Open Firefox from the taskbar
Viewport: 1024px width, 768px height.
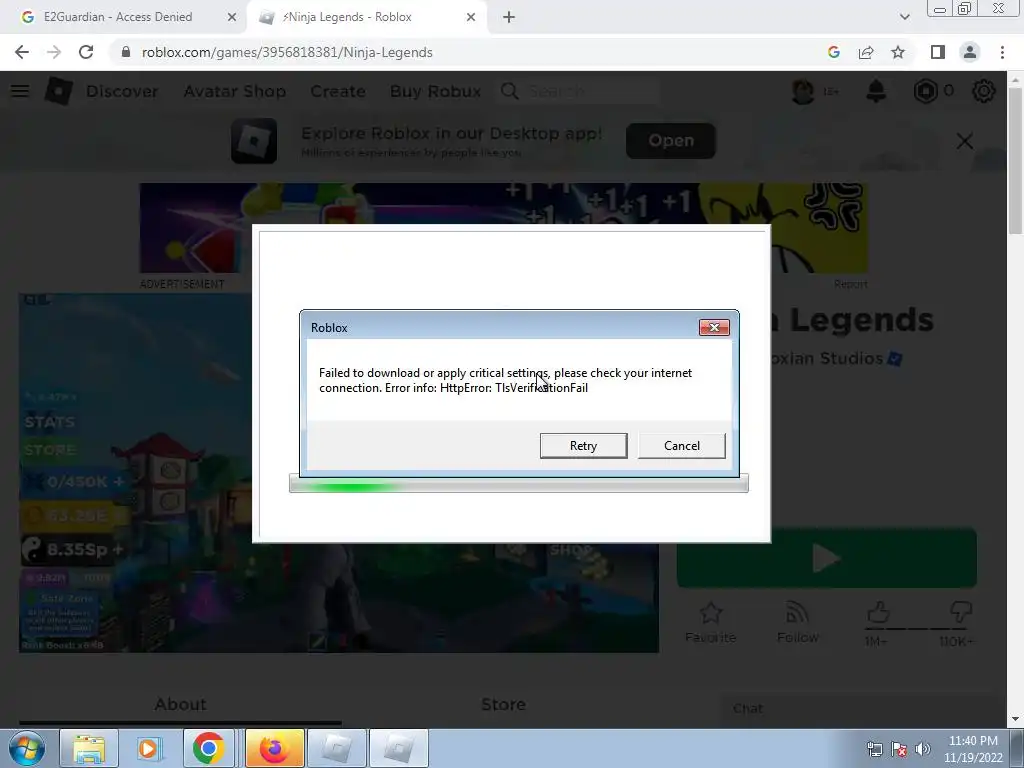click(x=275, y=748)
